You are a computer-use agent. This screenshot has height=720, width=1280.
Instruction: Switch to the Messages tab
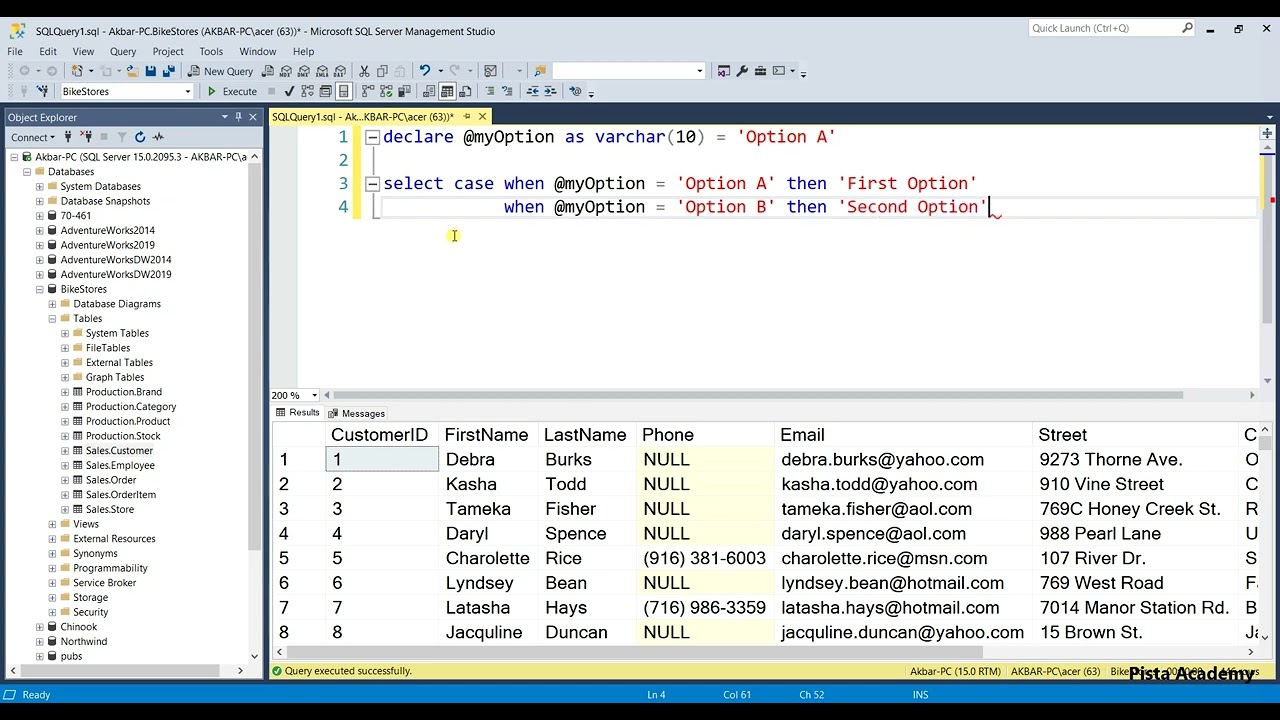pos(356,413)
